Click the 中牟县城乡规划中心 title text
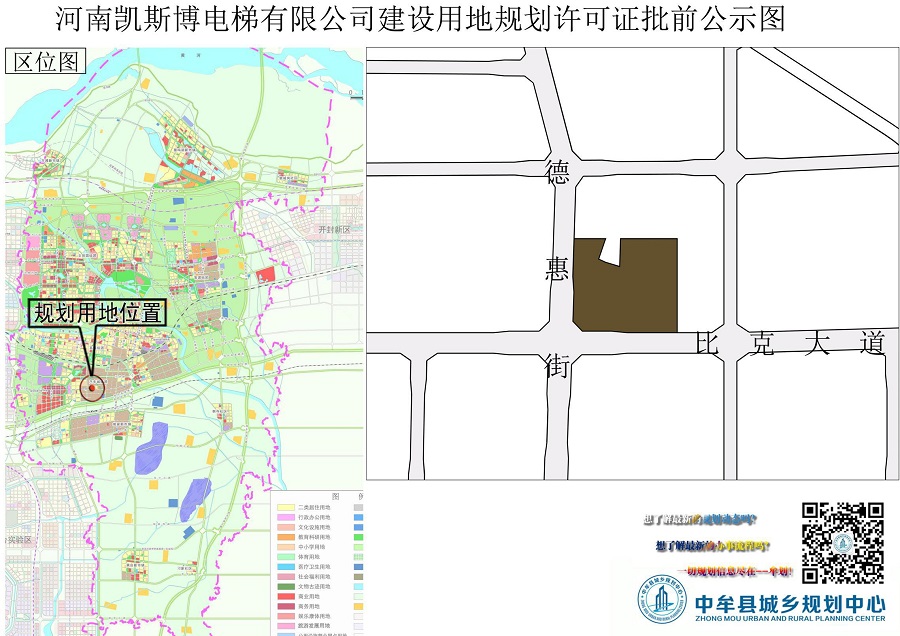 789,602
